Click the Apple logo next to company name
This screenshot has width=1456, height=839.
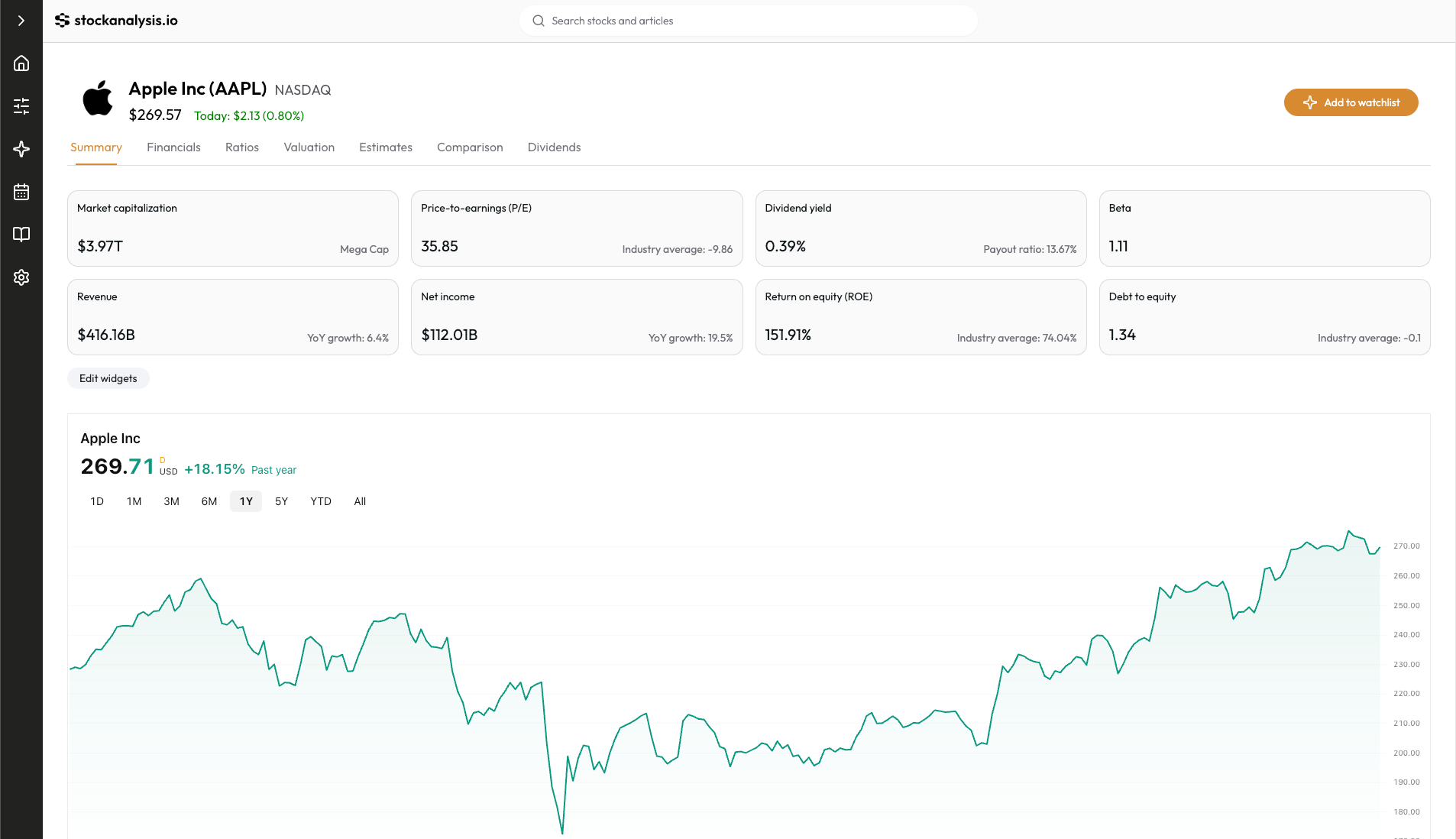coord(97,99)
